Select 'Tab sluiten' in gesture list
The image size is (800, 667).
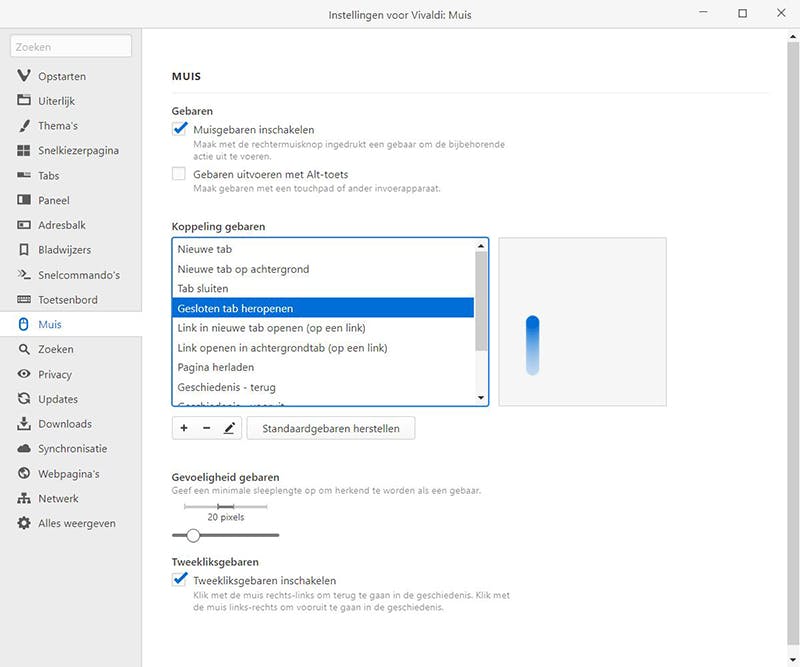(x=323, y=288)
